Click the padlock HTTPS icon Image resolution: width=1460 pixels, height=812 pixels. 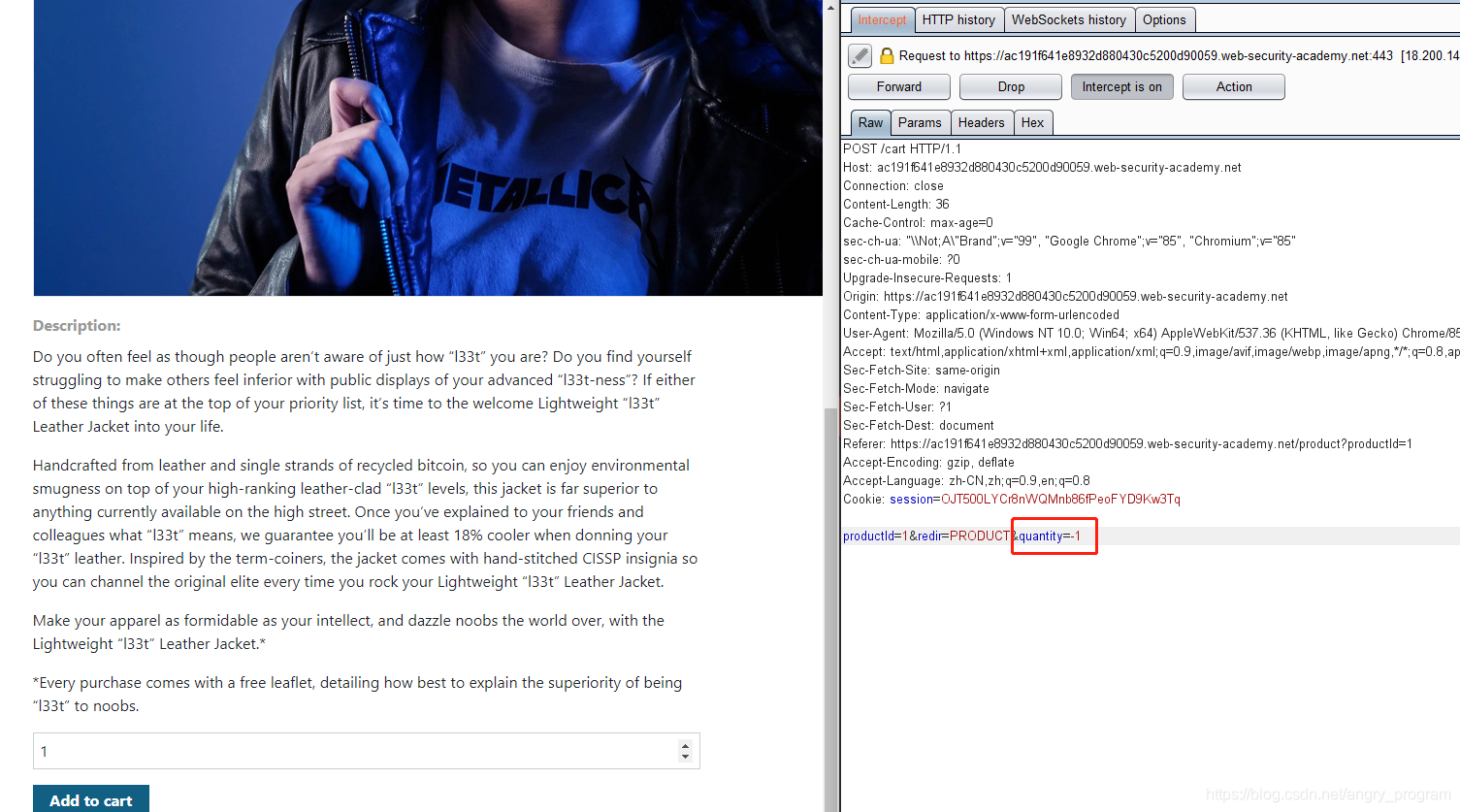tap(886, 55)
